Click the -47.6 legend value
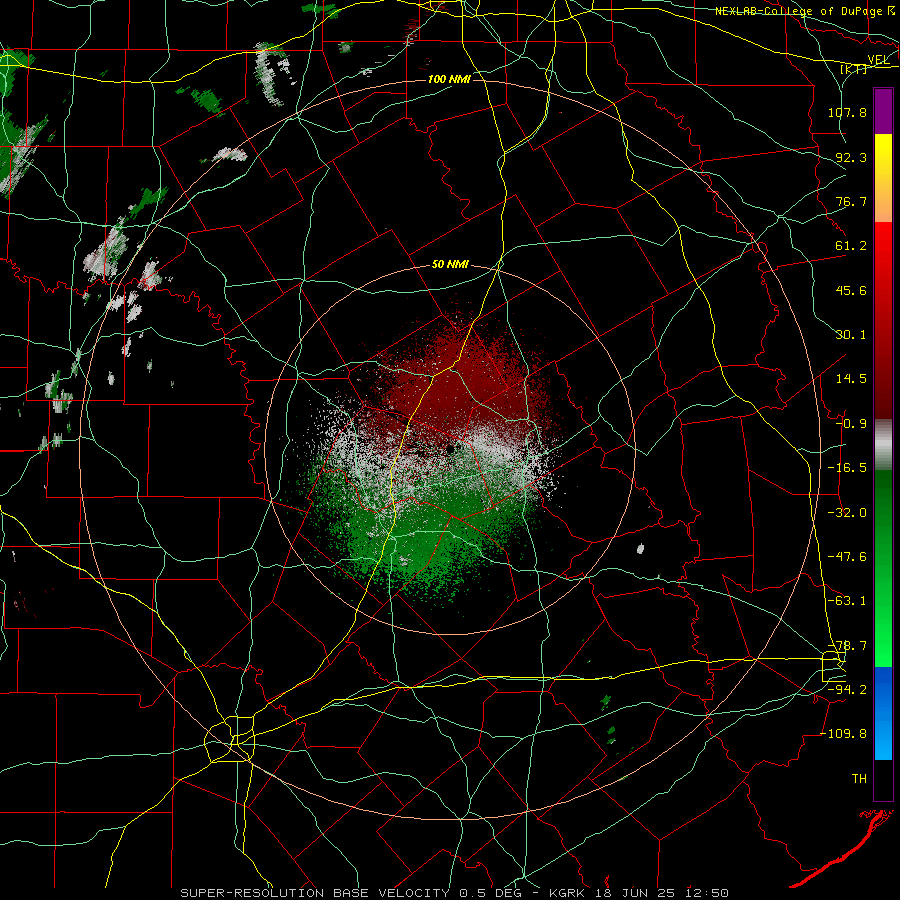Image resolution: width=900 pixels, height=900 pixels. click(x=847, y=557)
